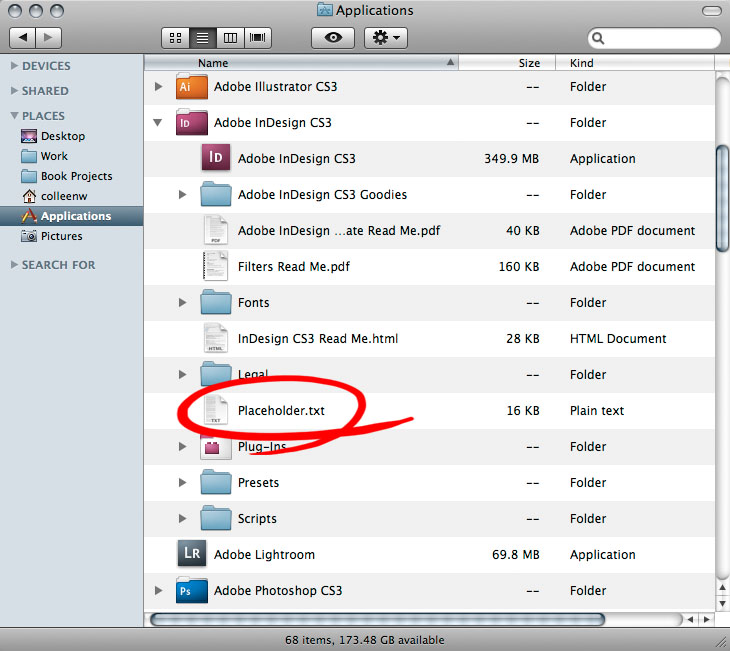Sort by the Size column header
Image resolution: width=730 pixels, height=651 pixels.
click(507, 63)
